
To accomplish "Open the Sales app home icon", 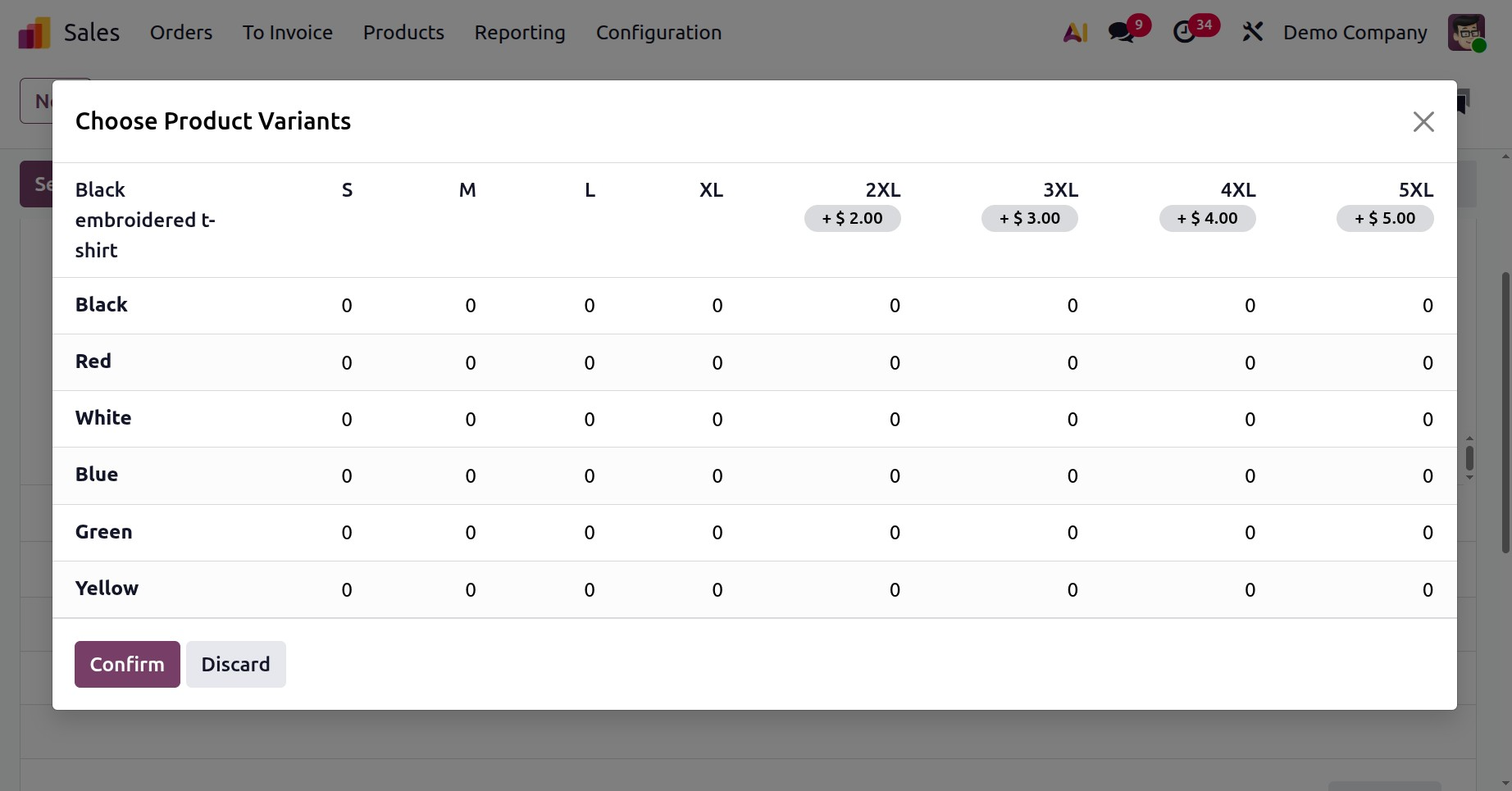I will [34, 33].
